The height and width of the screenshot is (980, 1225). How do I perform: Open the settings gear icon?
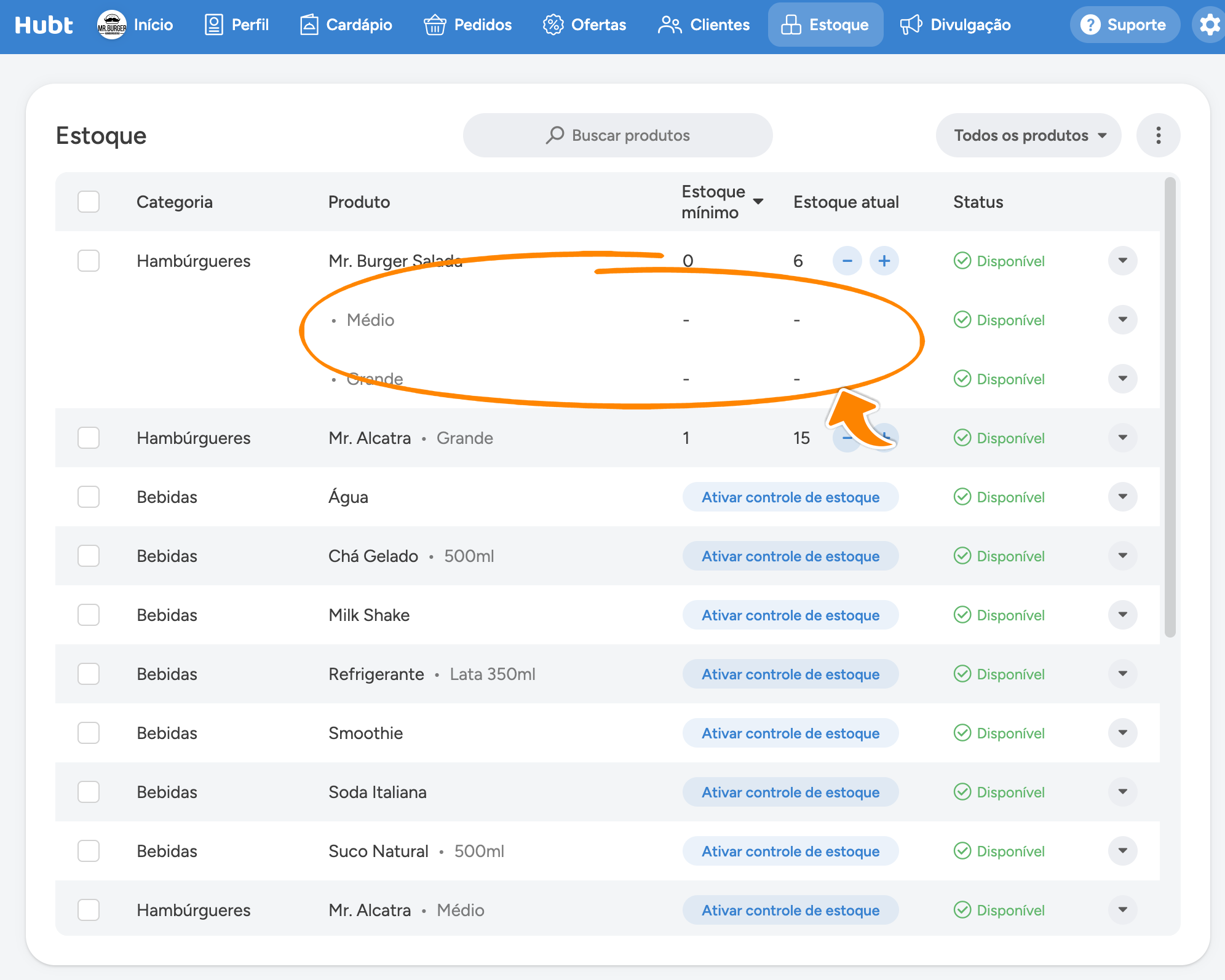pyautogui.click(x=1210, y=25)
